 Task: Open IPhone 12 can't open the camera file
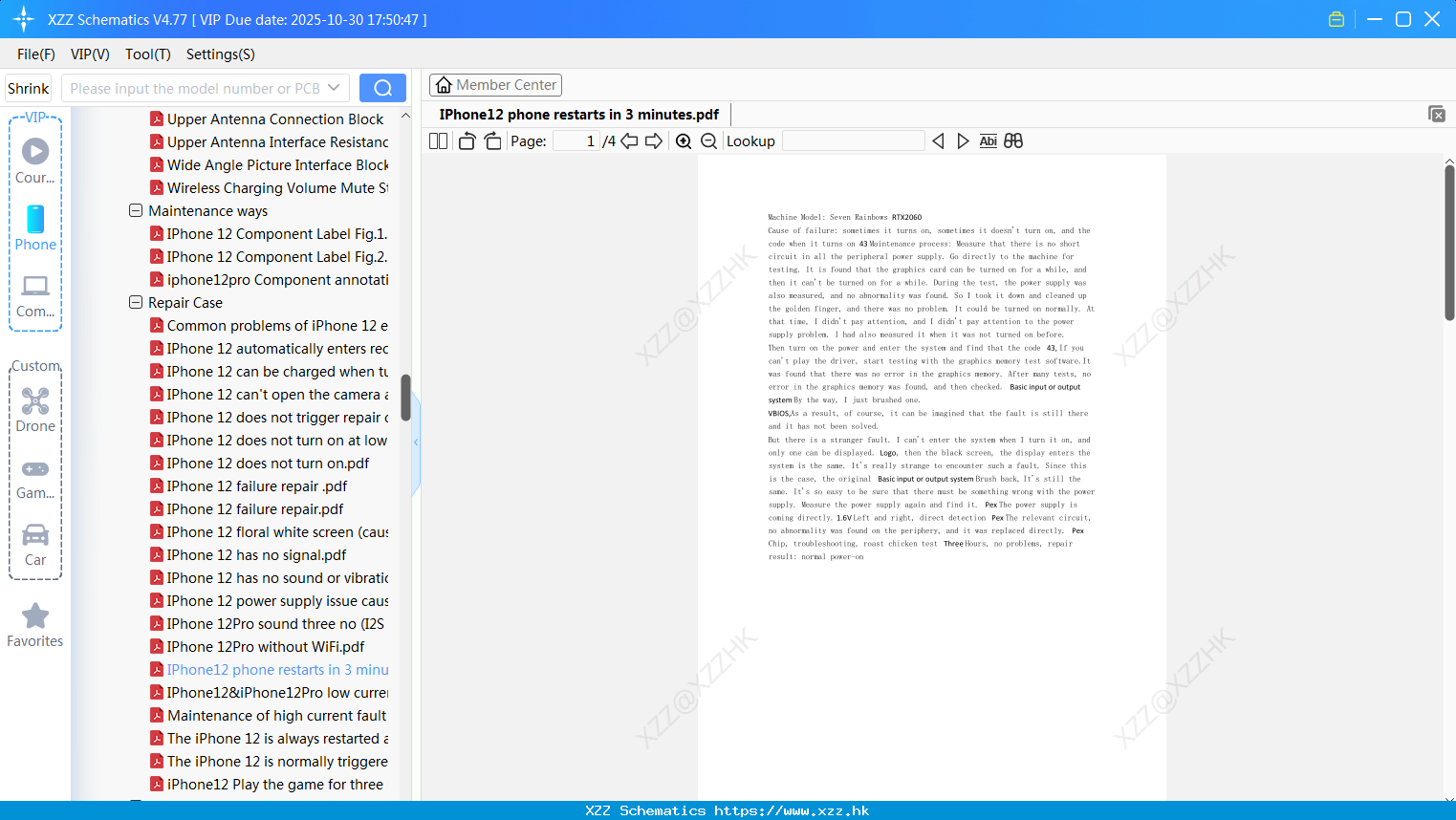coord(270,394)
